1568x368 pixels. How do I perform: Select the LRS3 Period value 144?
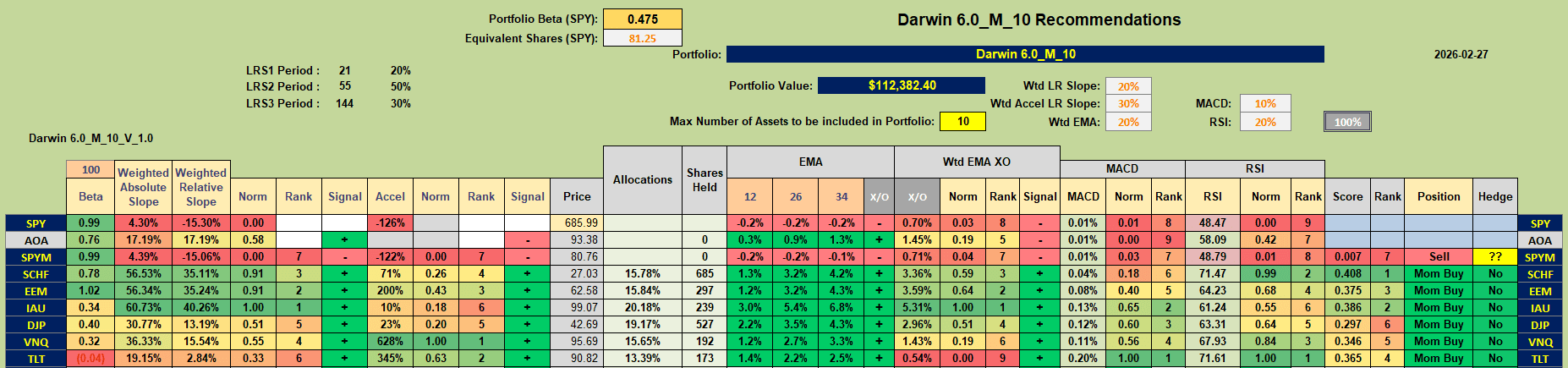pos(344,103)
